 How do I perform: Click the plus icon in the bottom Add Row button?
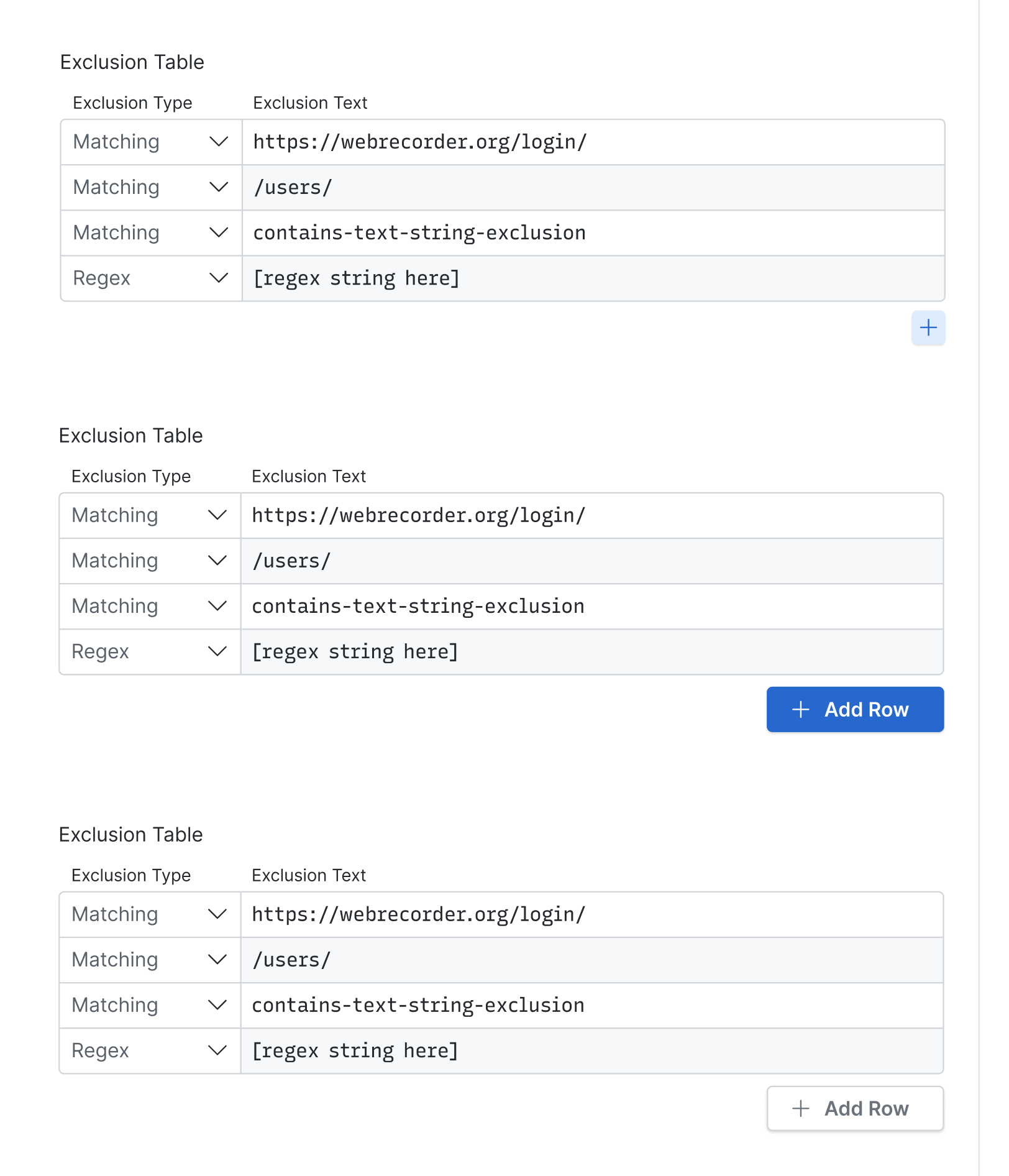(801, 1108)
